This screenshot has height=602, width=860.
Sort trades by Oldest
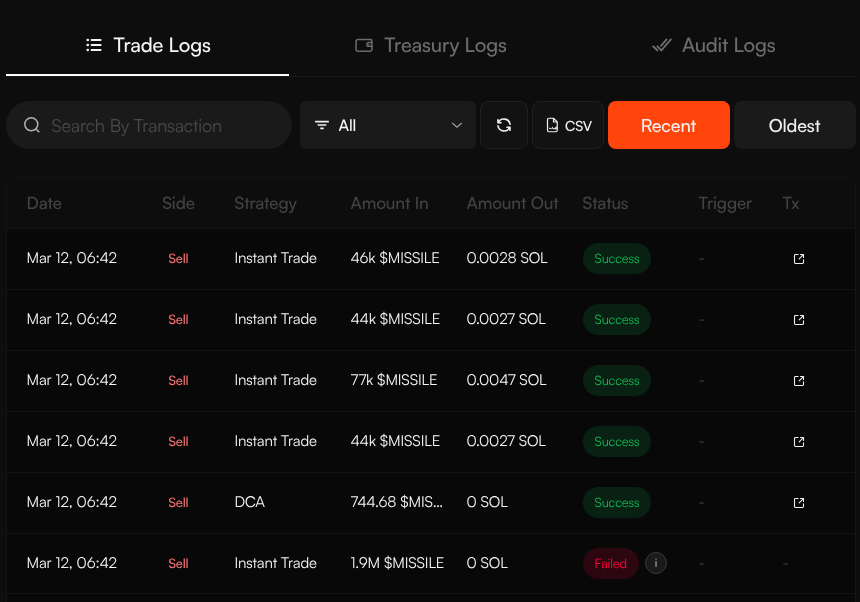tap(794, 125)
